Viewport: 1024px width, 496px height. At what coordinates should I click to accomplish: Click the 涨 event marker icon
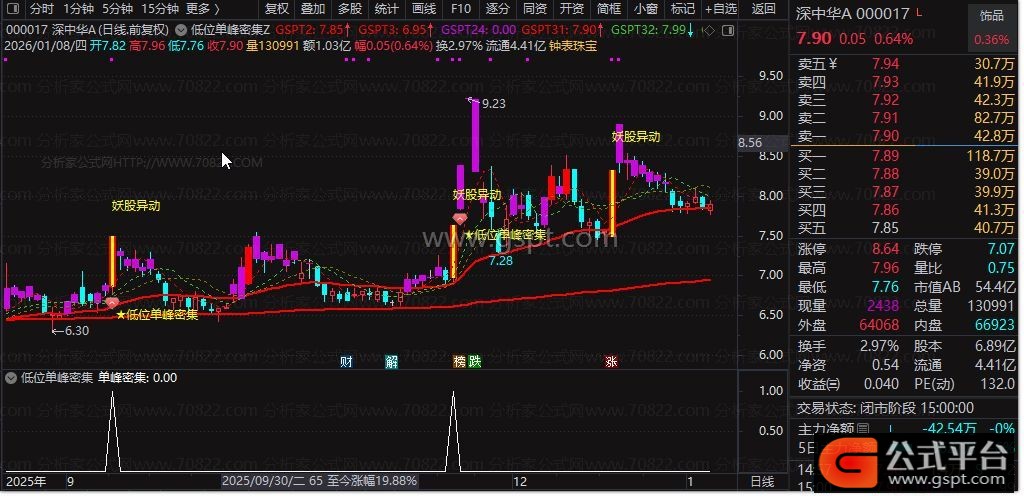610,361
